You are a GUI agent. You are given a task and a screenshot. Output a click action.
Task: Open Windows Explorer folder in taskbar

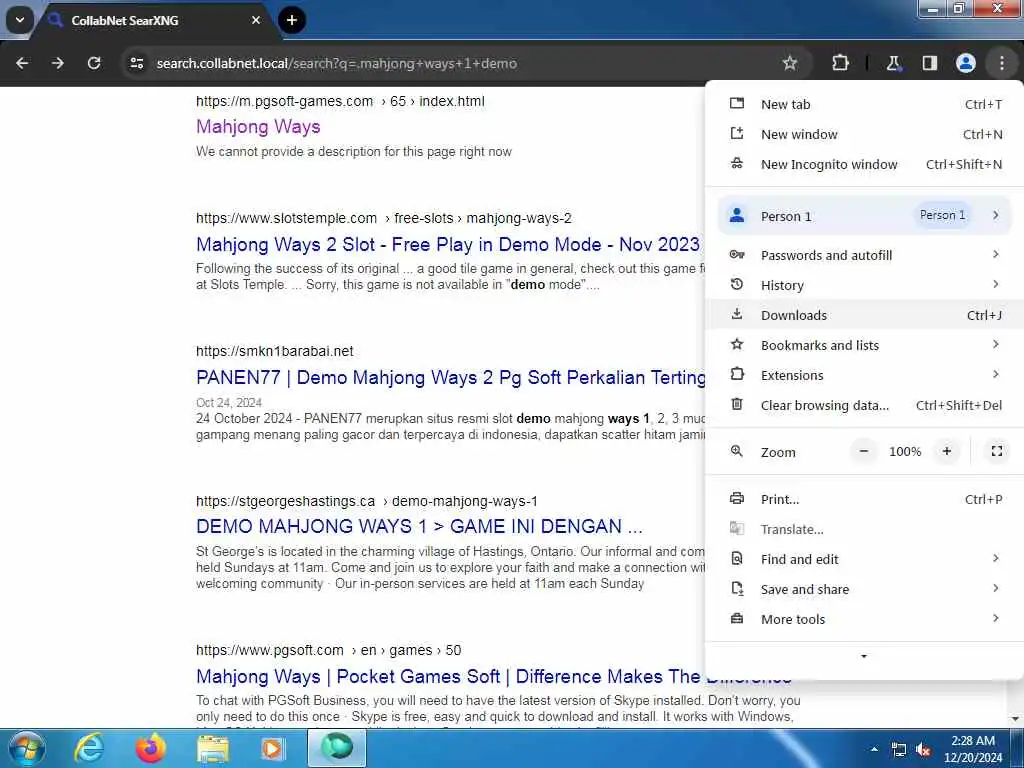(213, 748)
